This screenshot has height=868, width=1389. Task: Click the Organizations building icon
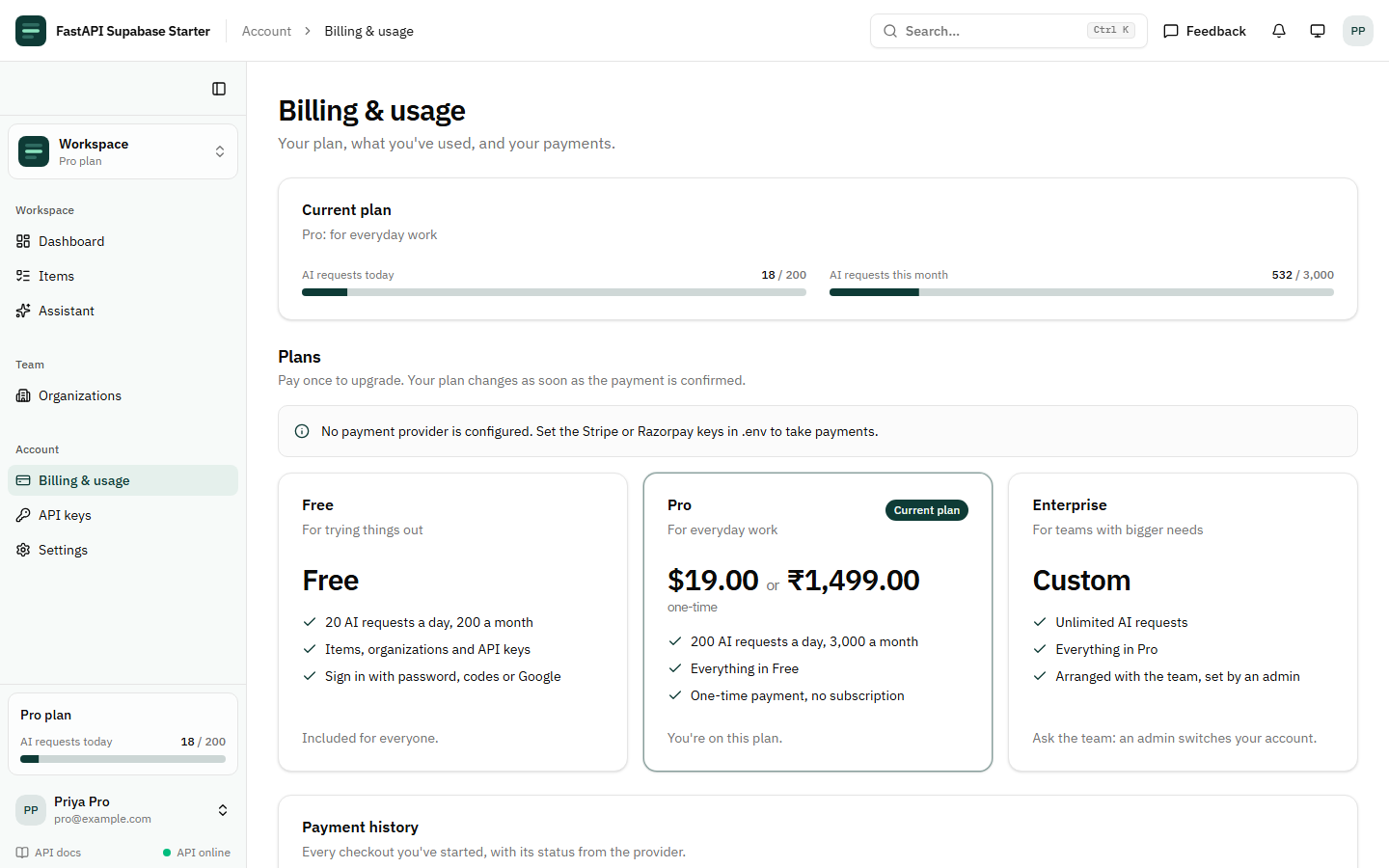point(23,395)
